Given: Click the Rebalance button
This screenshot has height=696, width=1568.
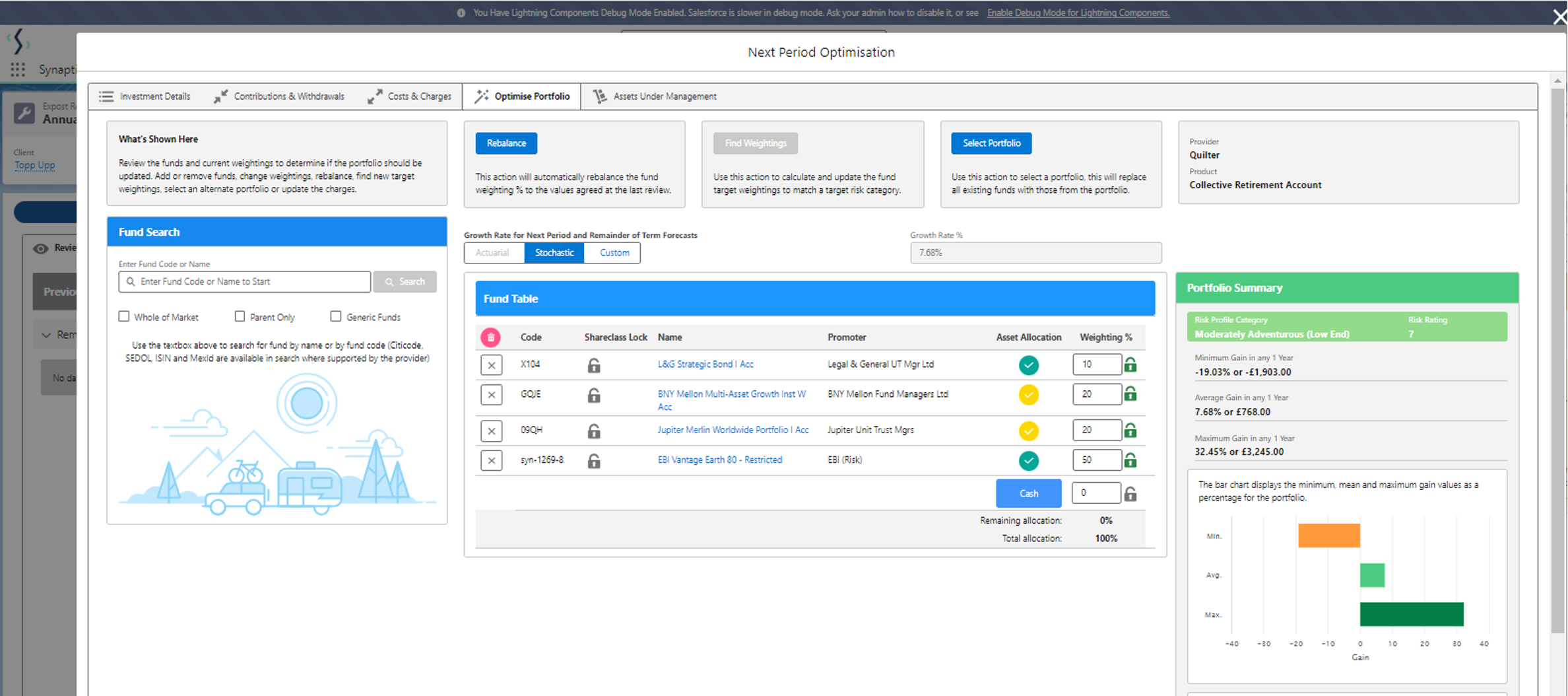Looking at the screenshot, I should pos(506,143).
